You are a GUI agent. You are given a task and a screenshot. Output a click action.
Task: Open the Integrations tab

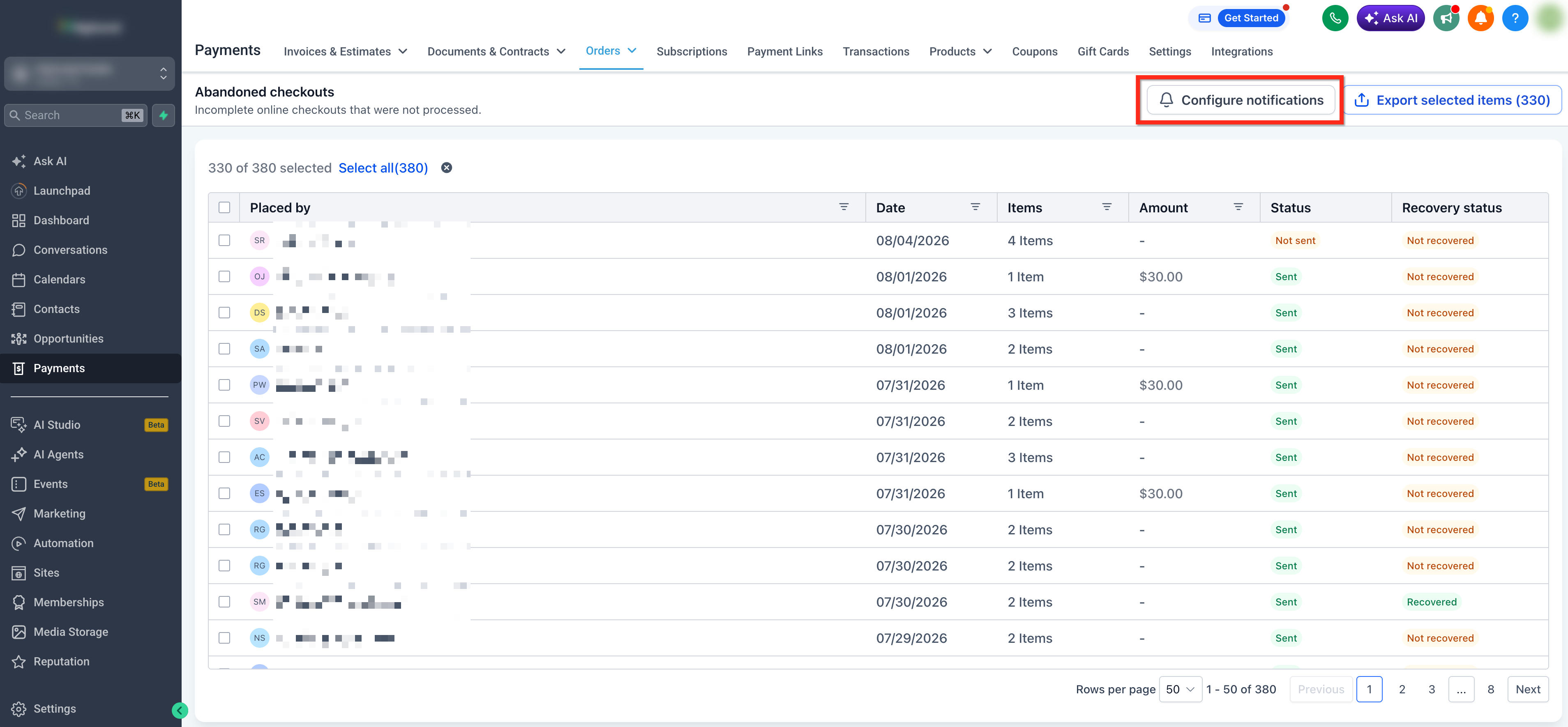tap(1242, 52)
